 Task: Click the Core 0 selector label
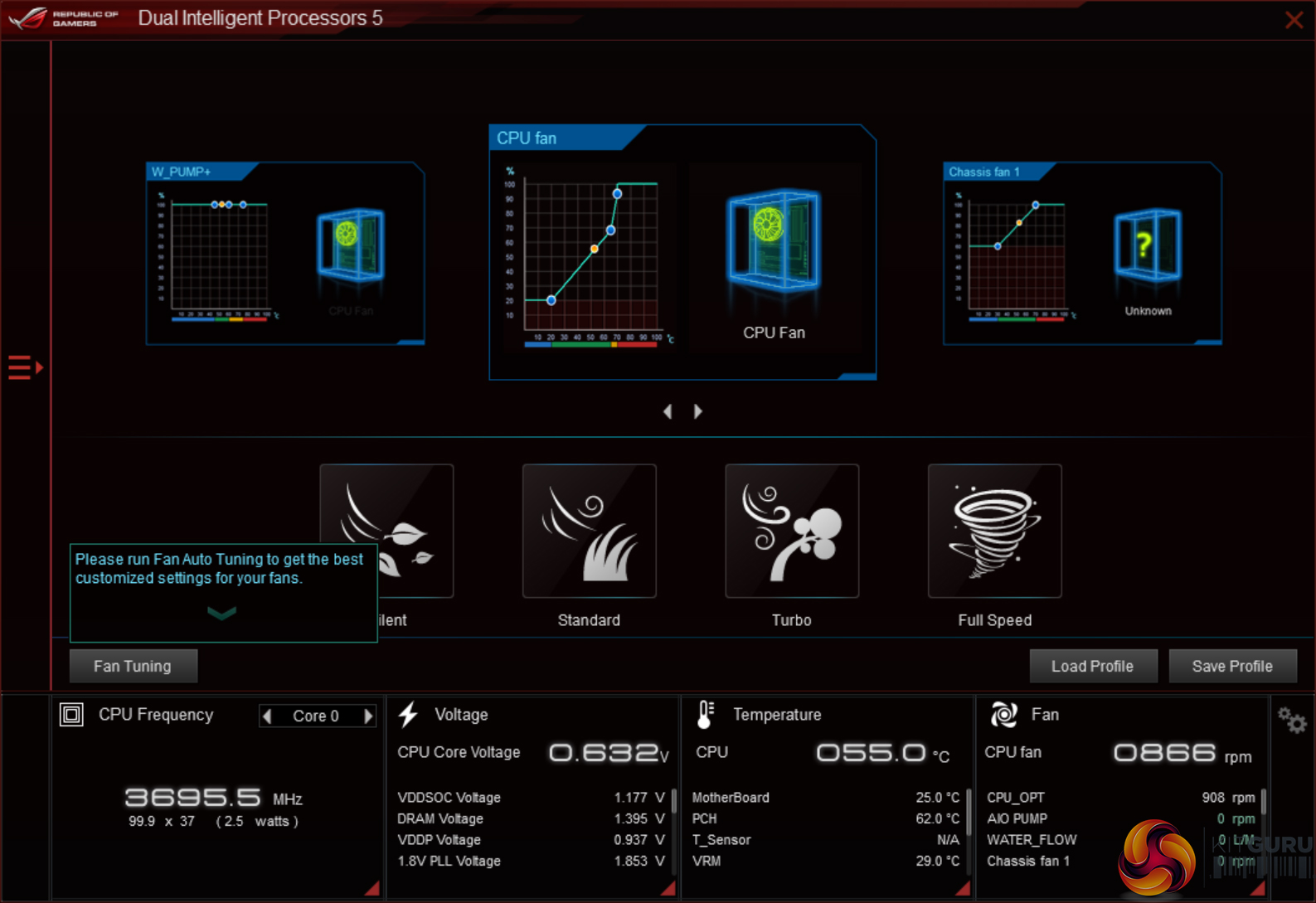pos(316,716)
